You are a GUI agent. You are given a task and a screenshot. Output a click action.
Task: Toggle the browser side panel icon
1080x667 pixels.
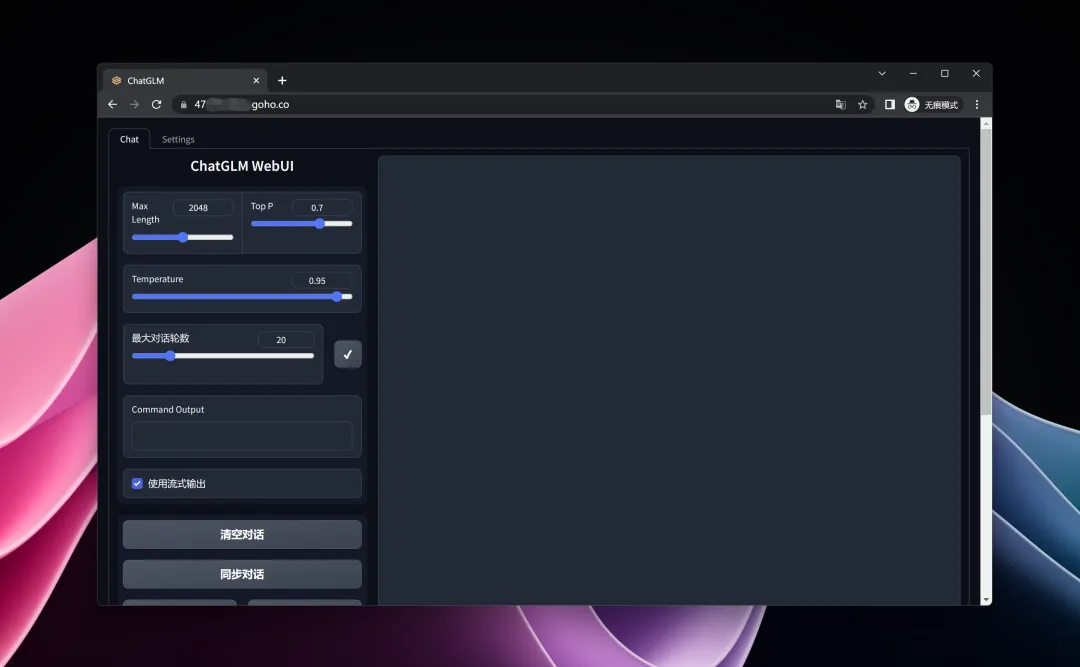[890, 105]
